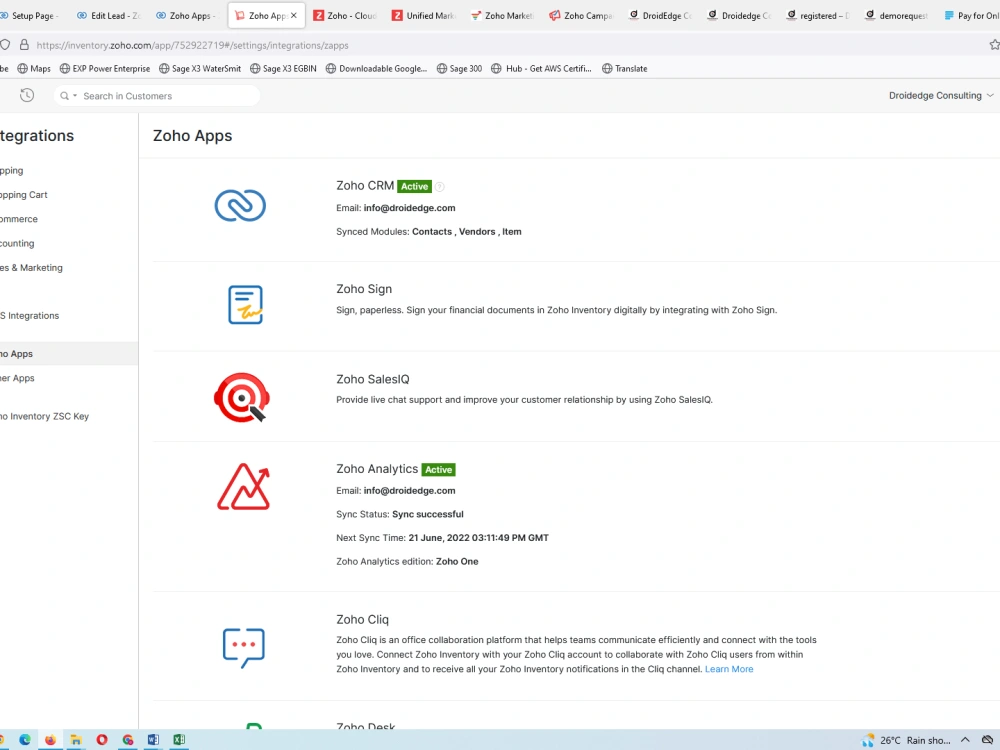This screenshot has height=750, width=1000.
Task: Open the Sage X3 WaterSmit bookmark
Action: pos(200,68)
